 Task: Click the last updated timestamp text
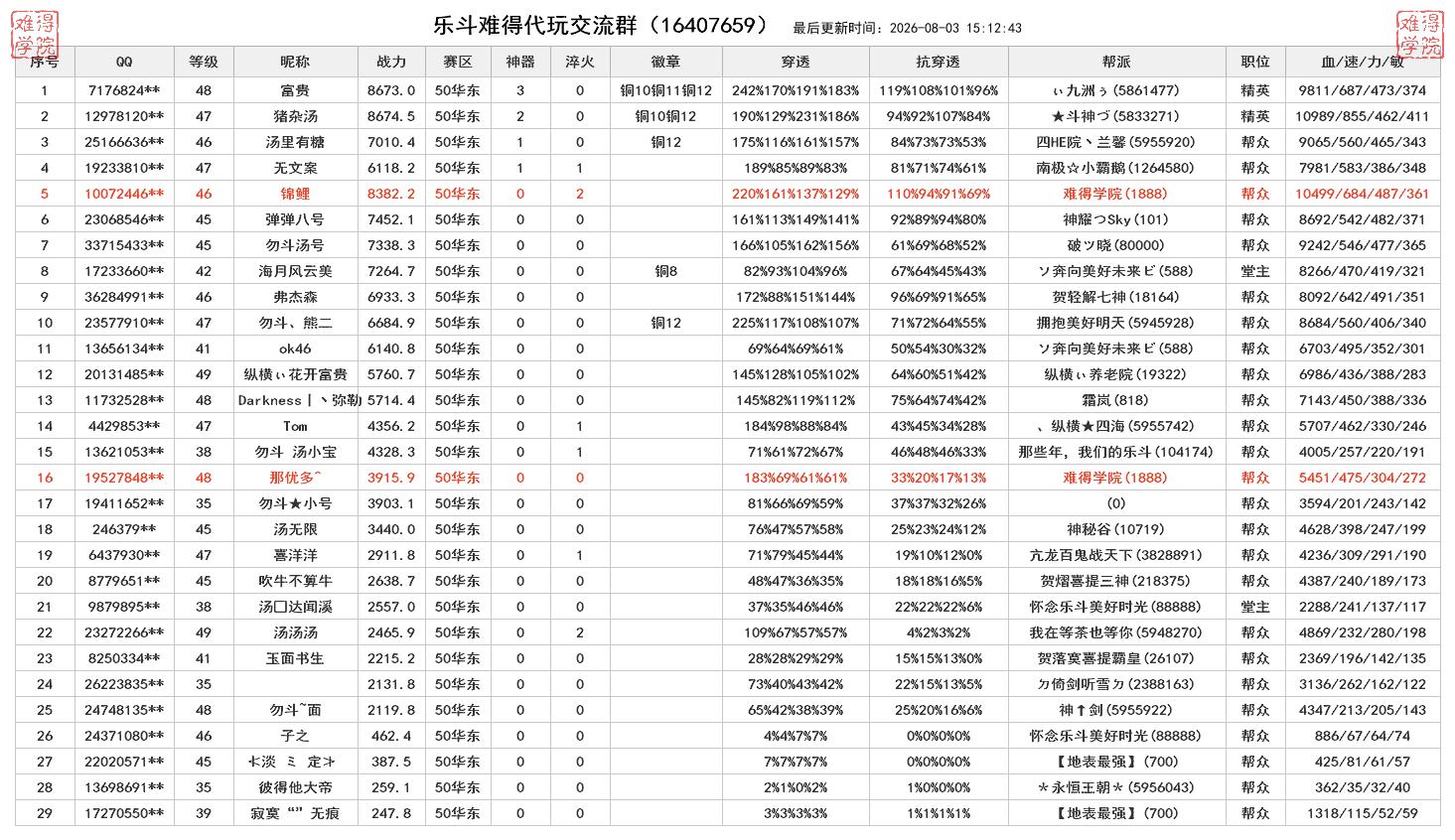(x=908, y=29)
